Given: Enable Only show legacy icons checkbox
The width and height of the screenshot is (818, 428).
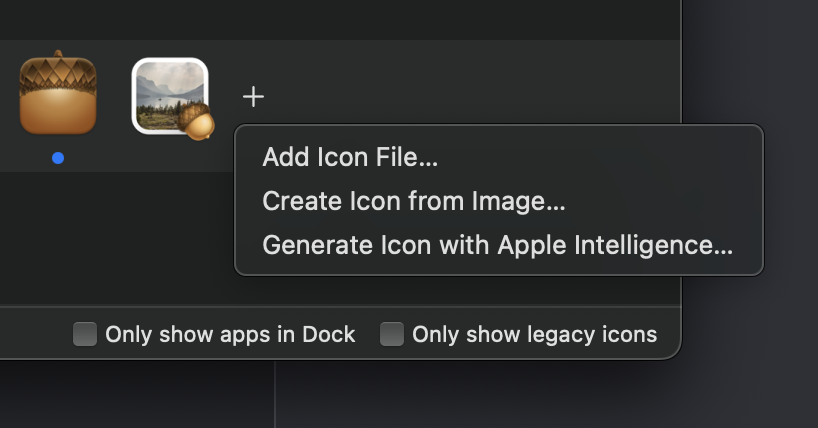Looking at the screenshot, I should point(392,334).
